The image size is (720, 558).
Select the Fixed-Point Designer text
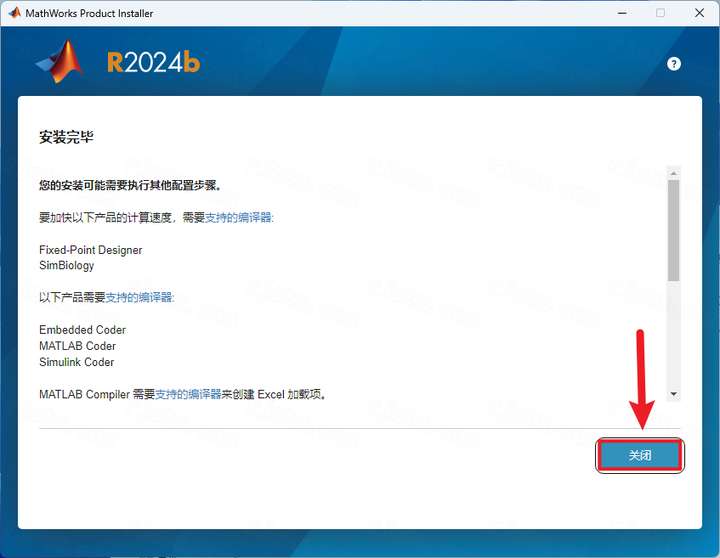(90, 250)
